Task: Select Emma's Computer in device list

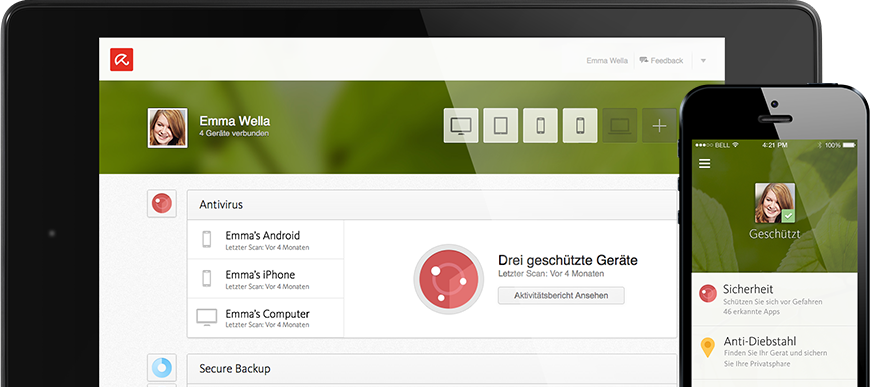Action: click(x=266, y=318)
